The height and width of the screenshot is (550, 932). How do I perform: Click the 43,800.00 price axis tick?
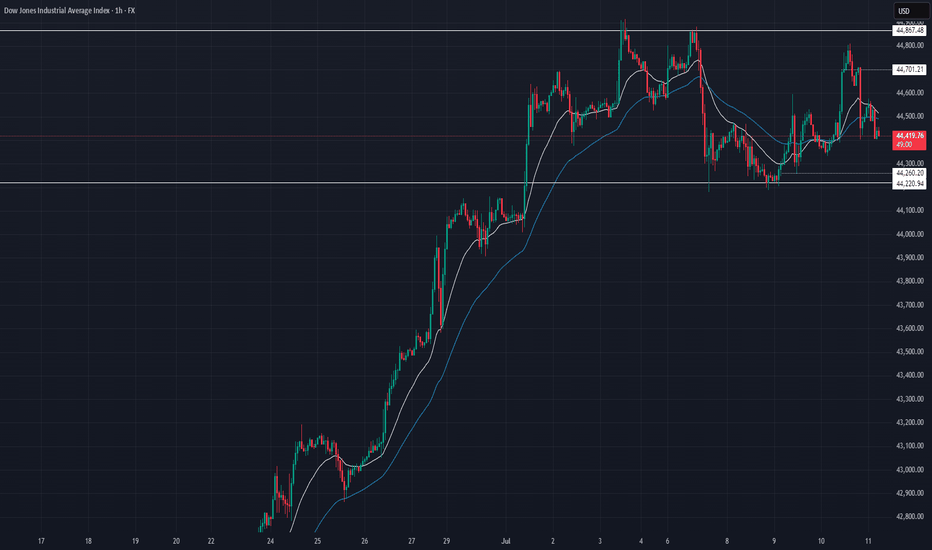[909, 281]
